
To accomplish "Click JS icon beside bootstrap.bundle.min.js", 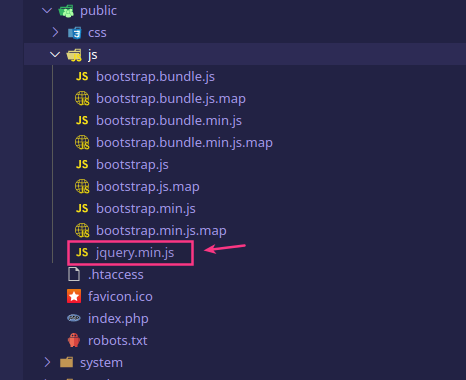I will [x=82, y=121].
